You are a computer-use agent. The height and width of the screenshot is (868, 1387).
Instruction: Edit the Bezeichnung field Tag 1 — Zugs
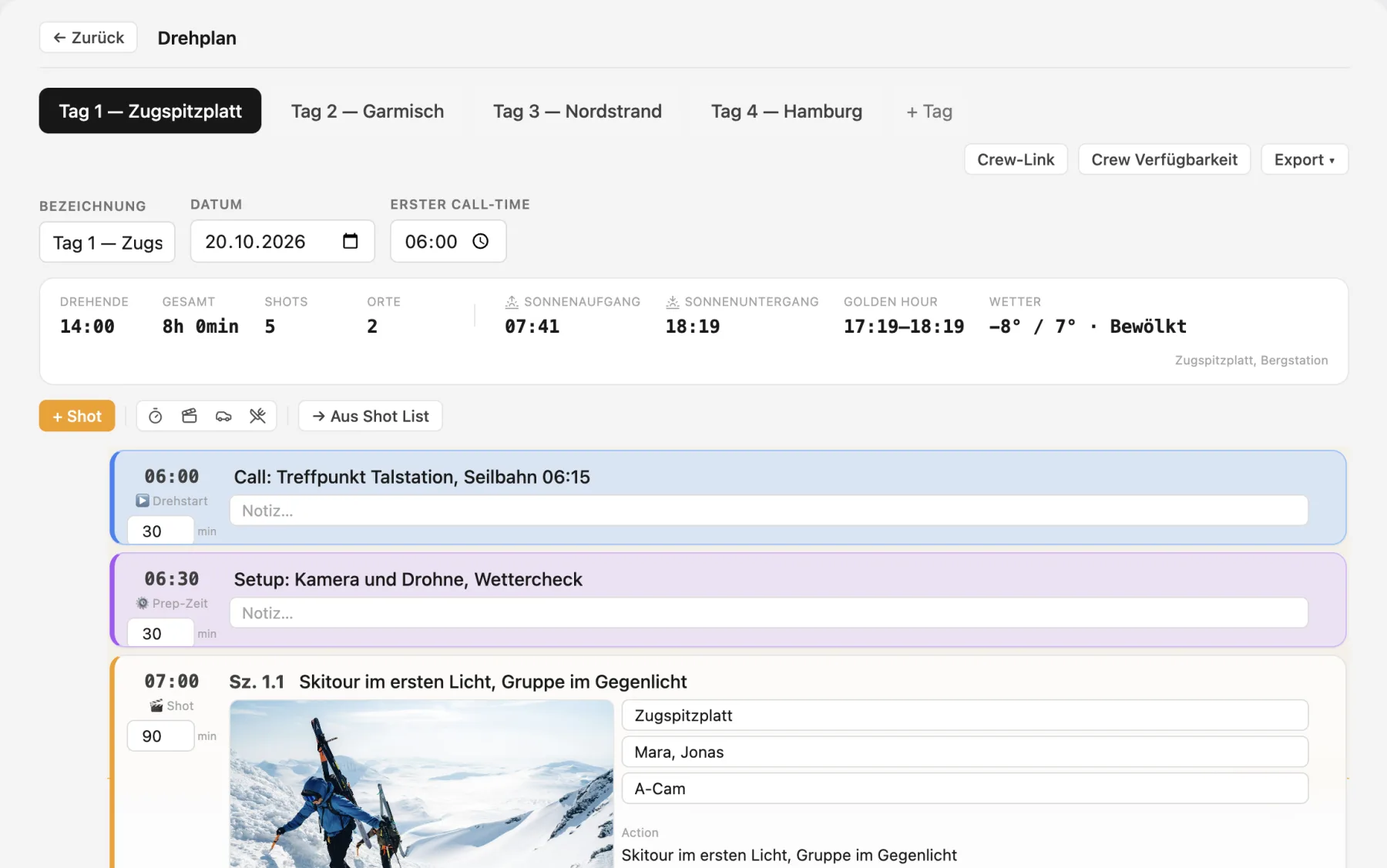click(107, 243)
